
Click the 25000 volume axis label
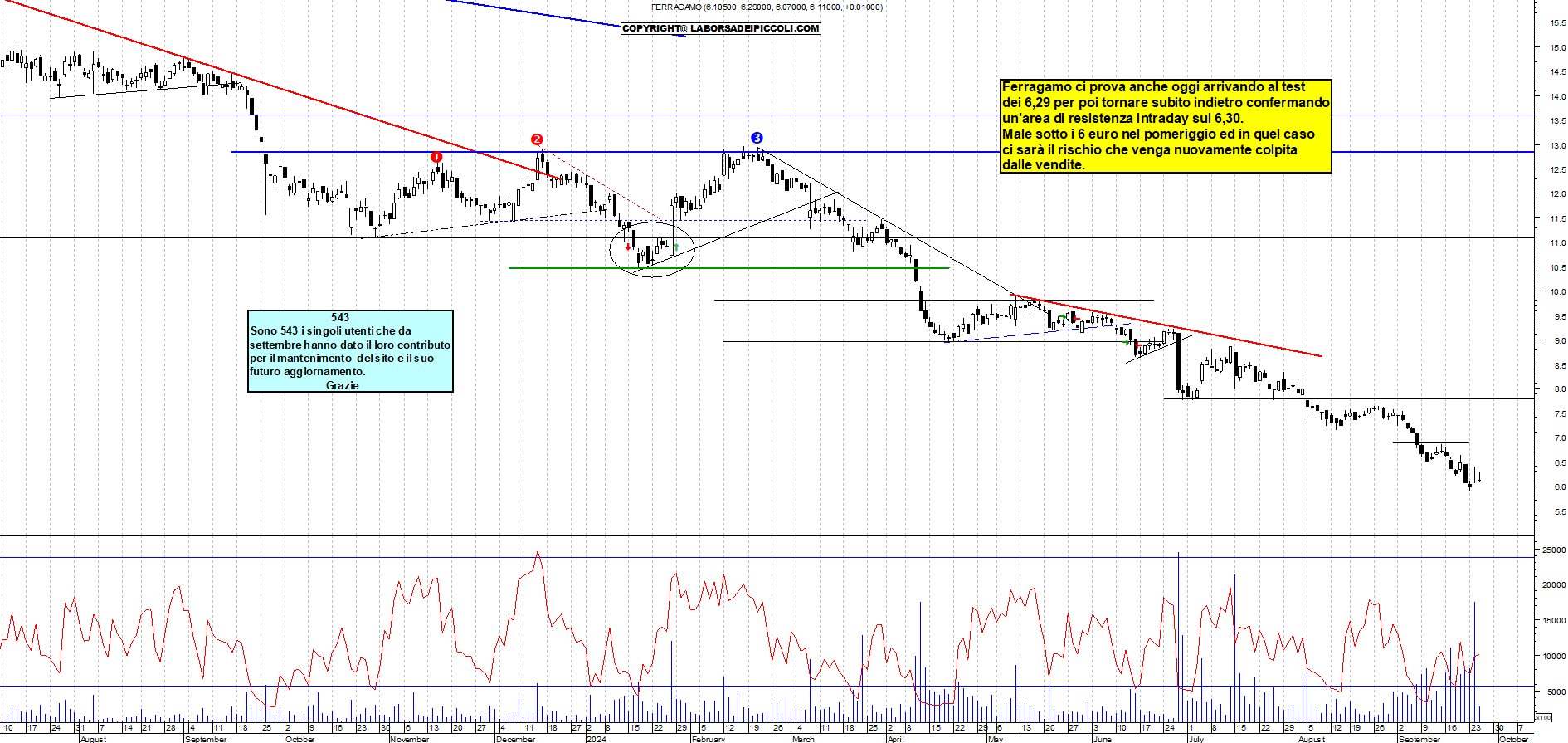click(1553, 550)
